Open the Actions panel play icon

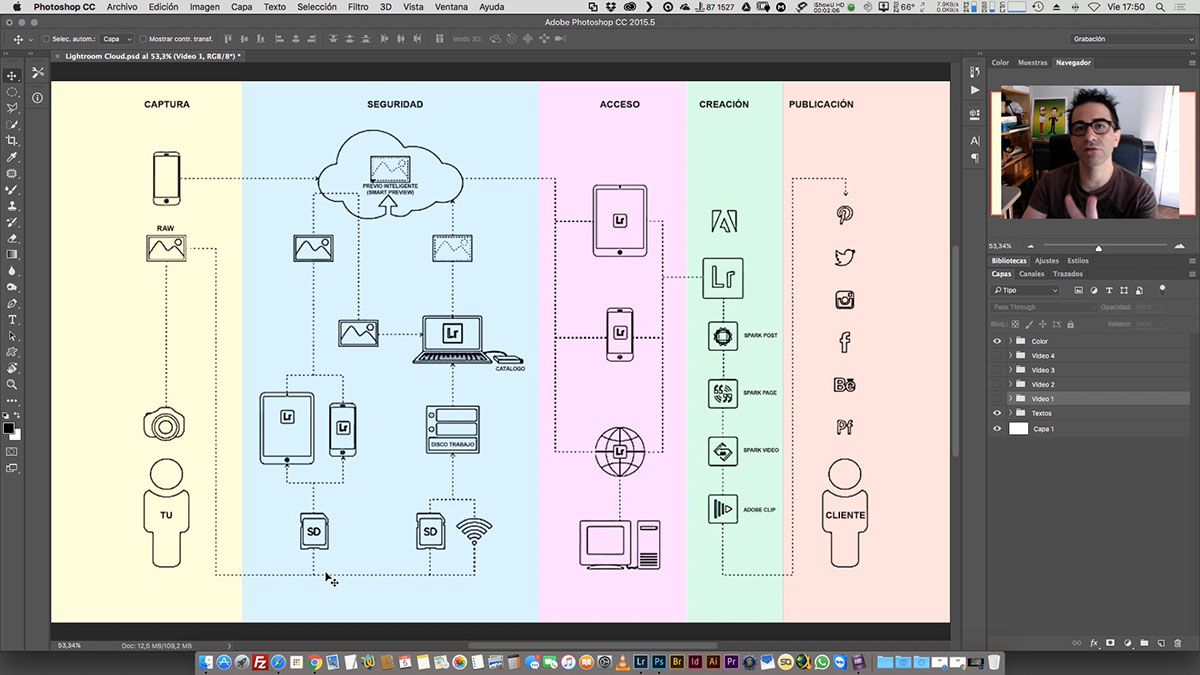click(x=975, y=90)
